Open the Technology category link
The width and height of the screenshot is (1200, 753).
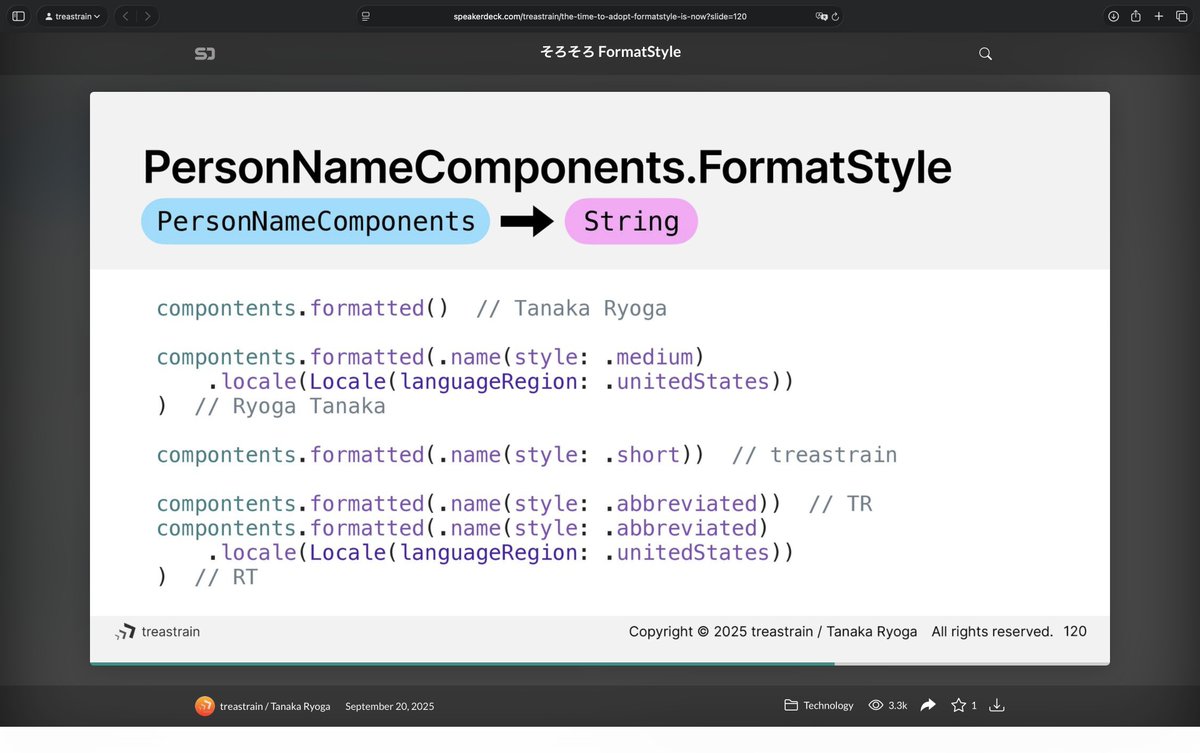[828, 705]
